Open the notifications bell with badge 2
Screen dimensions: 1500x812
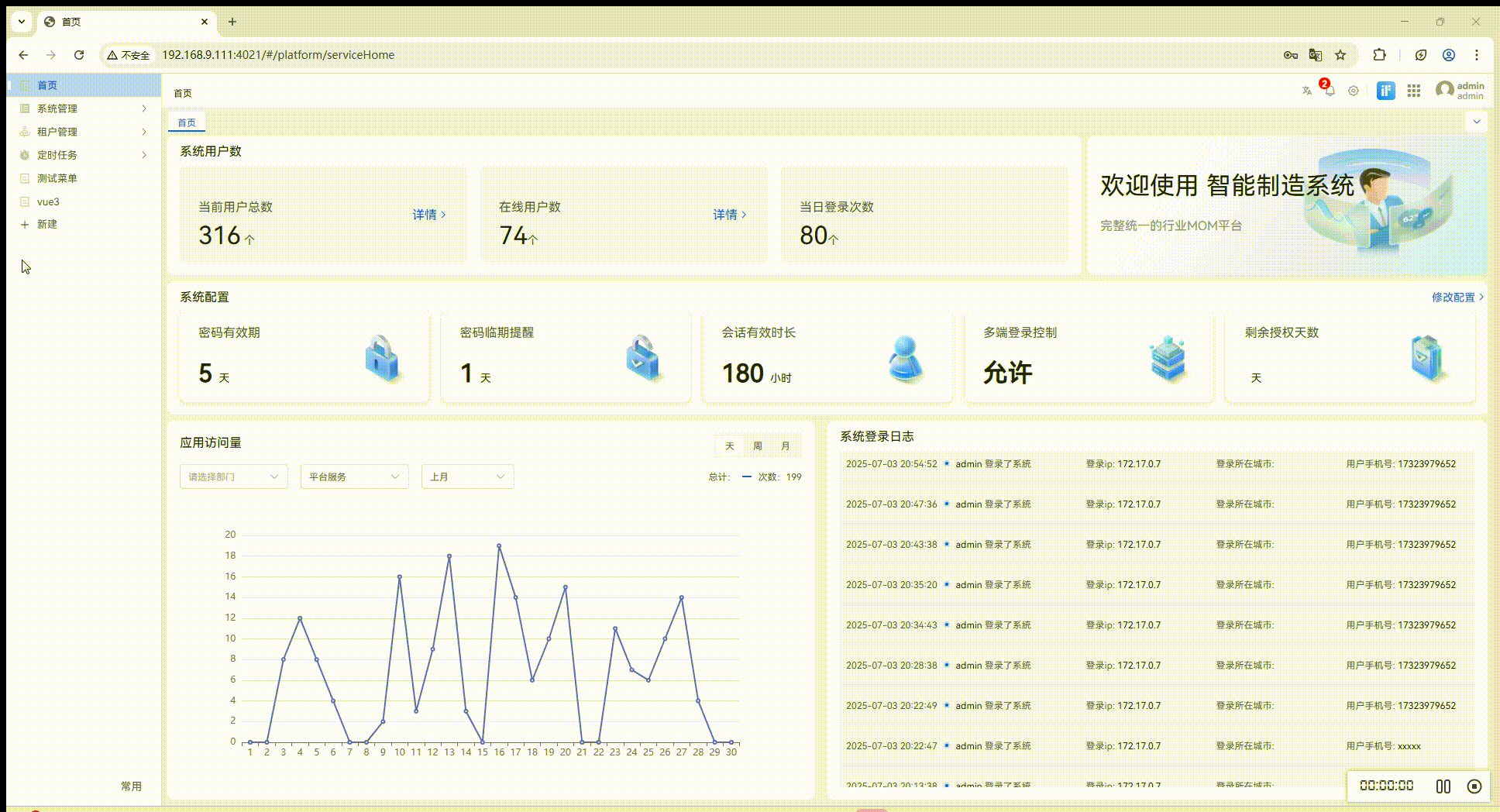[1330, 91]
